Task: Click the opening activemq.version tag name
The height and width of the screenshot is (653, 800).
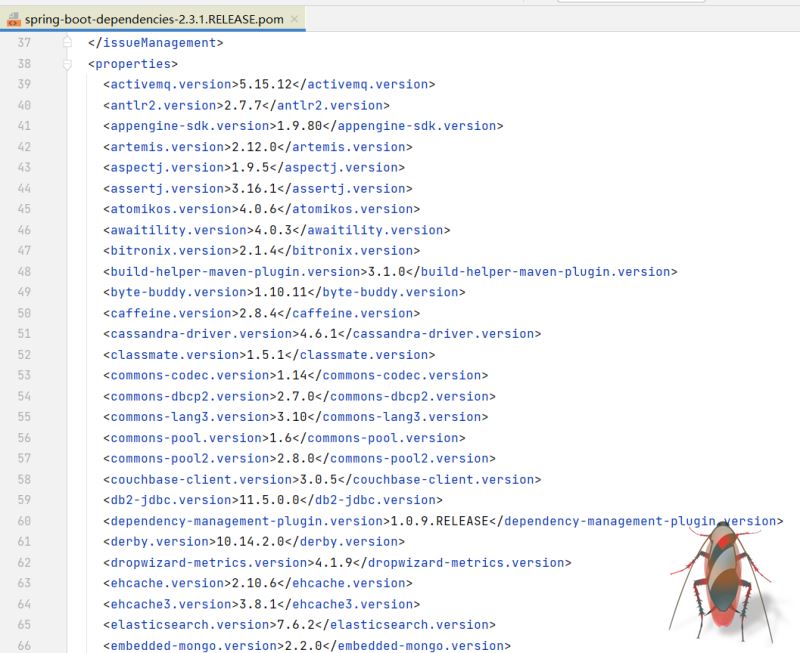Action: click(x=171, y=84)
